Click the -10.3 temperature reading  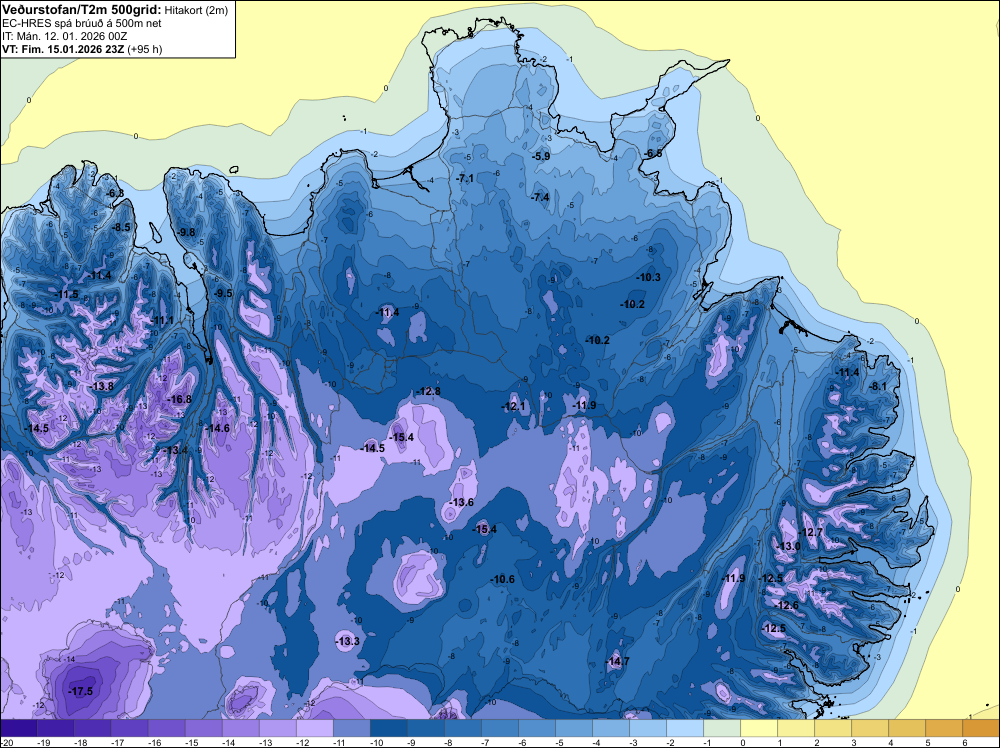(649, 277)
